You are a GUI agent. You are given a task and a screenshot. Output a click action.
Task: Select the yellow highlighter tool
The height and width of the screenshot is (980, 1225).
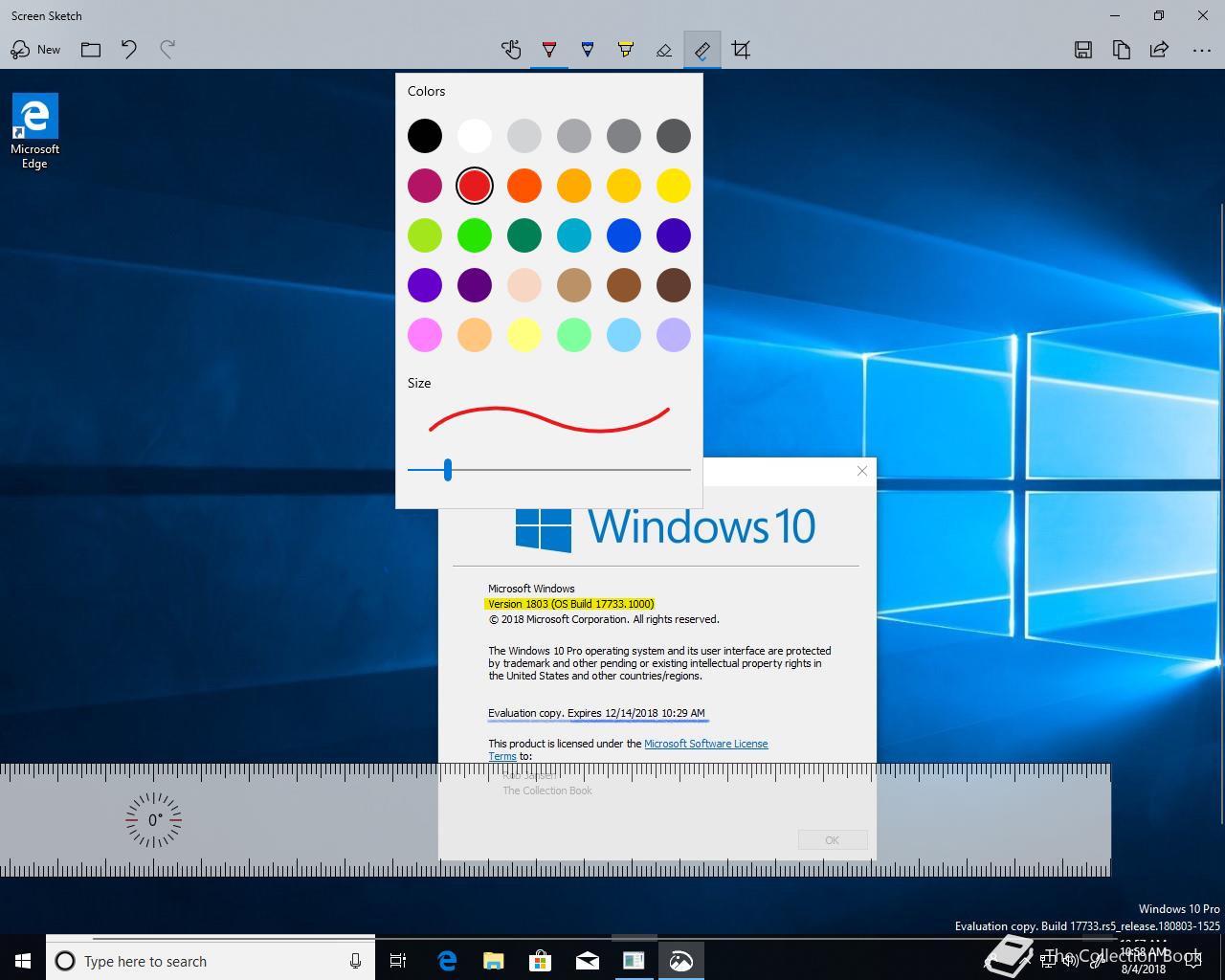626,50
